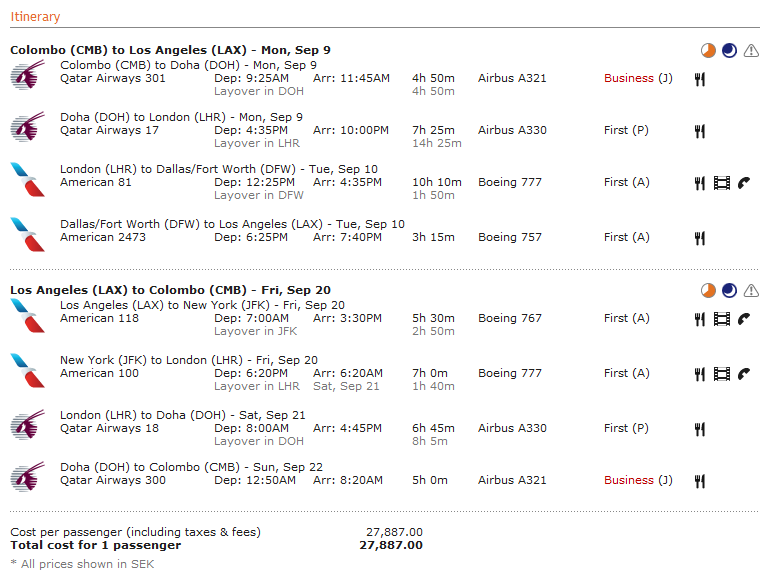
Task: Click the American Airlines logo for flight 2473
Action: pyautogui.click(x=27, y=235)
